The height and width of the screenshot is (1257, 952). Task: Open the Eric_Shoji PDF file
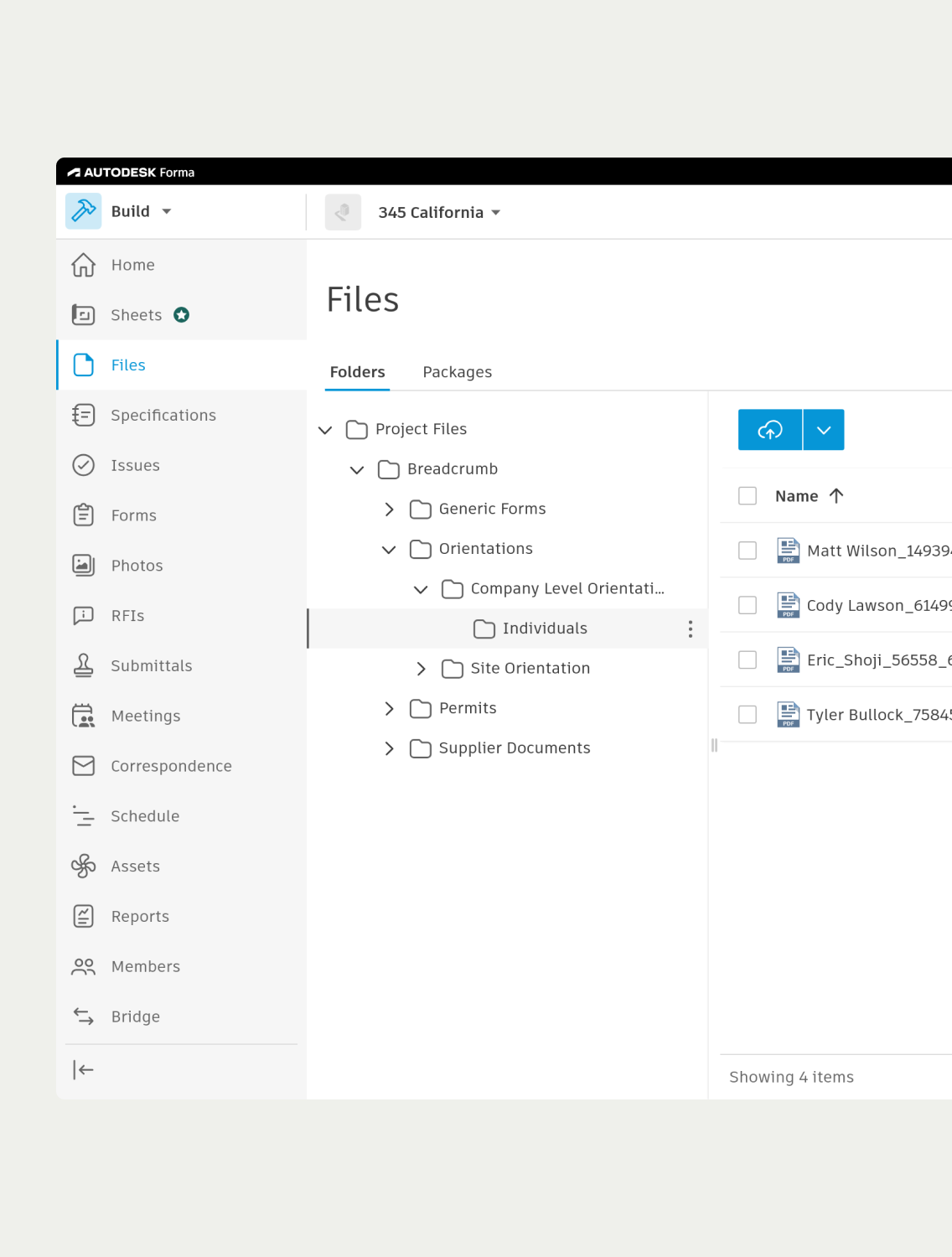[879, 660]
